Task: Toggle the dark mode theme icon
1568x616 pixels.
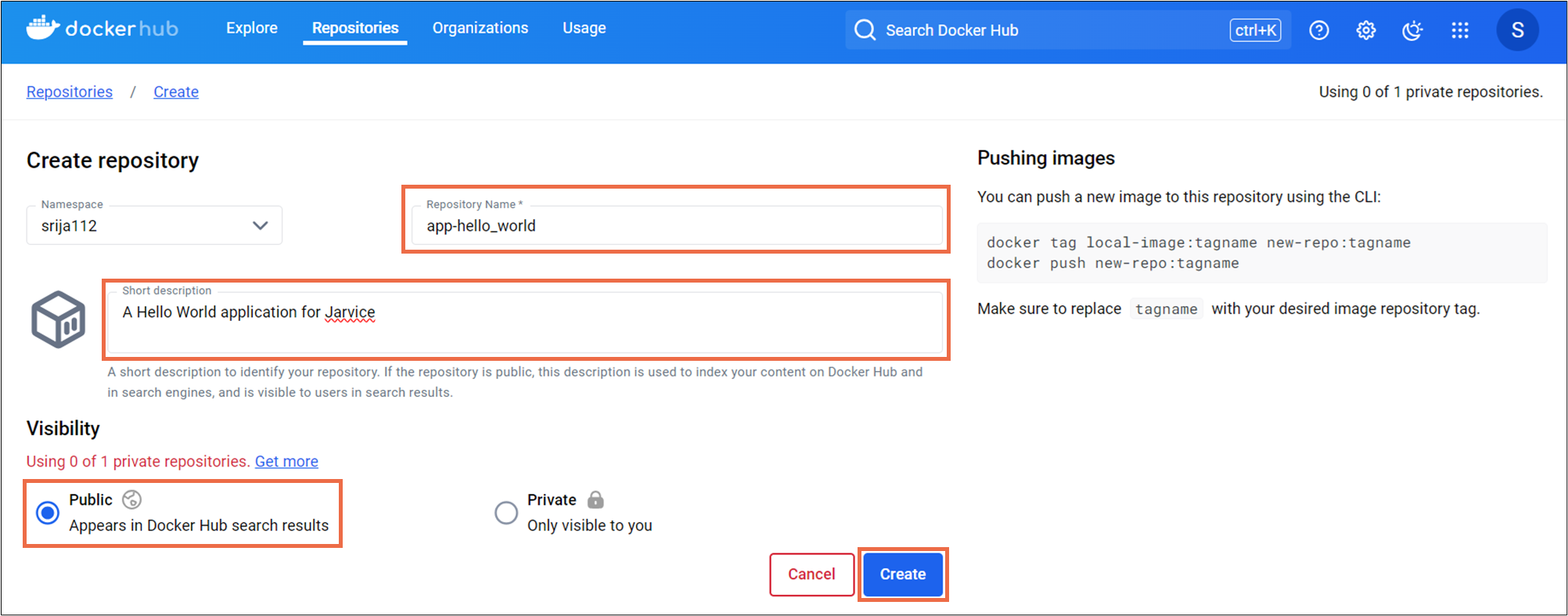Action: coord(1412,31)
